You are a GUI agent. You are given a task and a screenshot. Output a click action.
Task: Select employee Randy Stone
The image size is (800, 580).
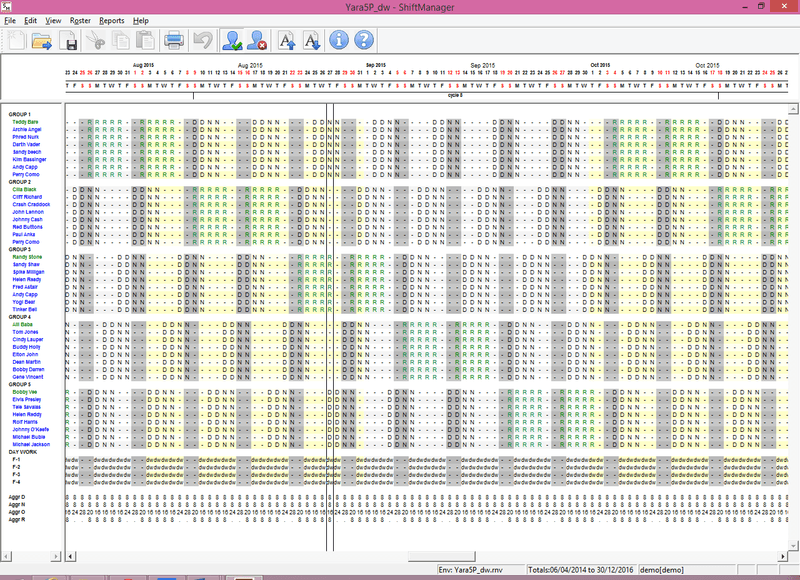tap(28, 257)
